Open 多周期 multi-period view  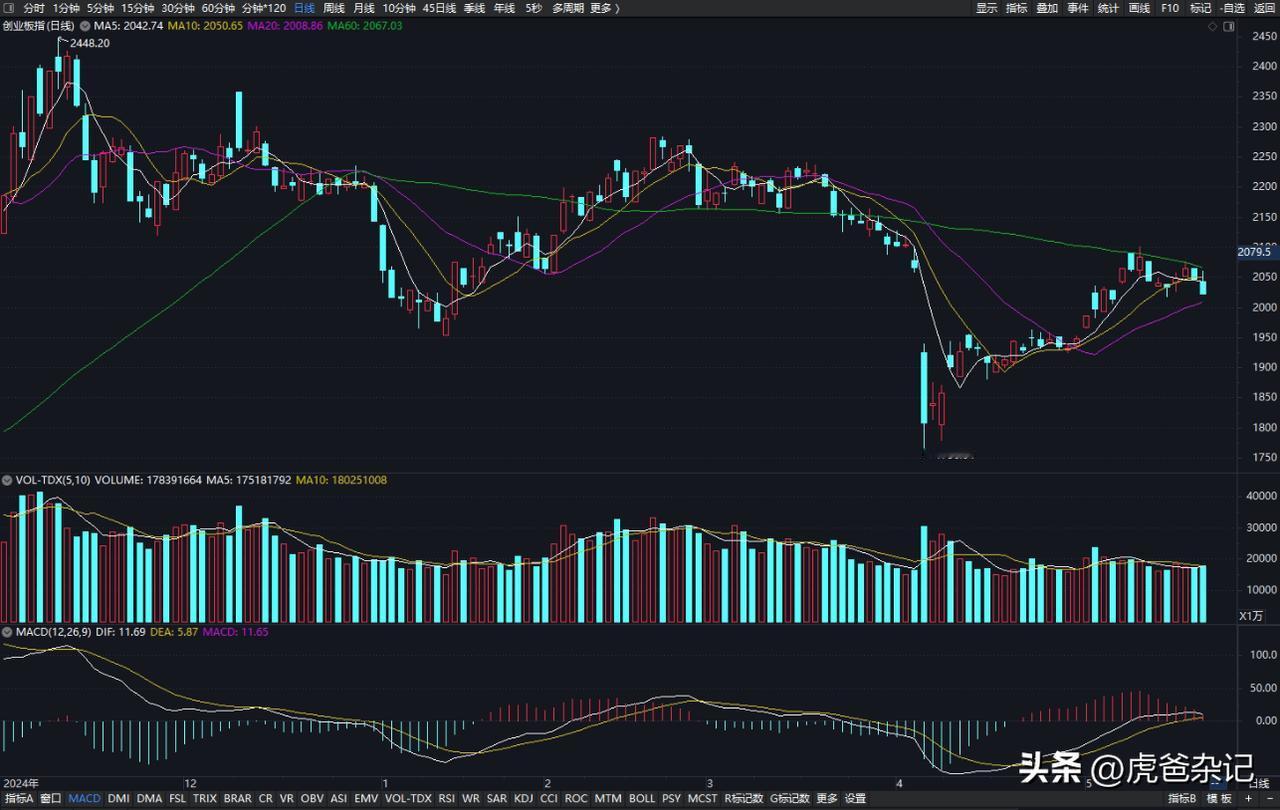coord(568,8)
